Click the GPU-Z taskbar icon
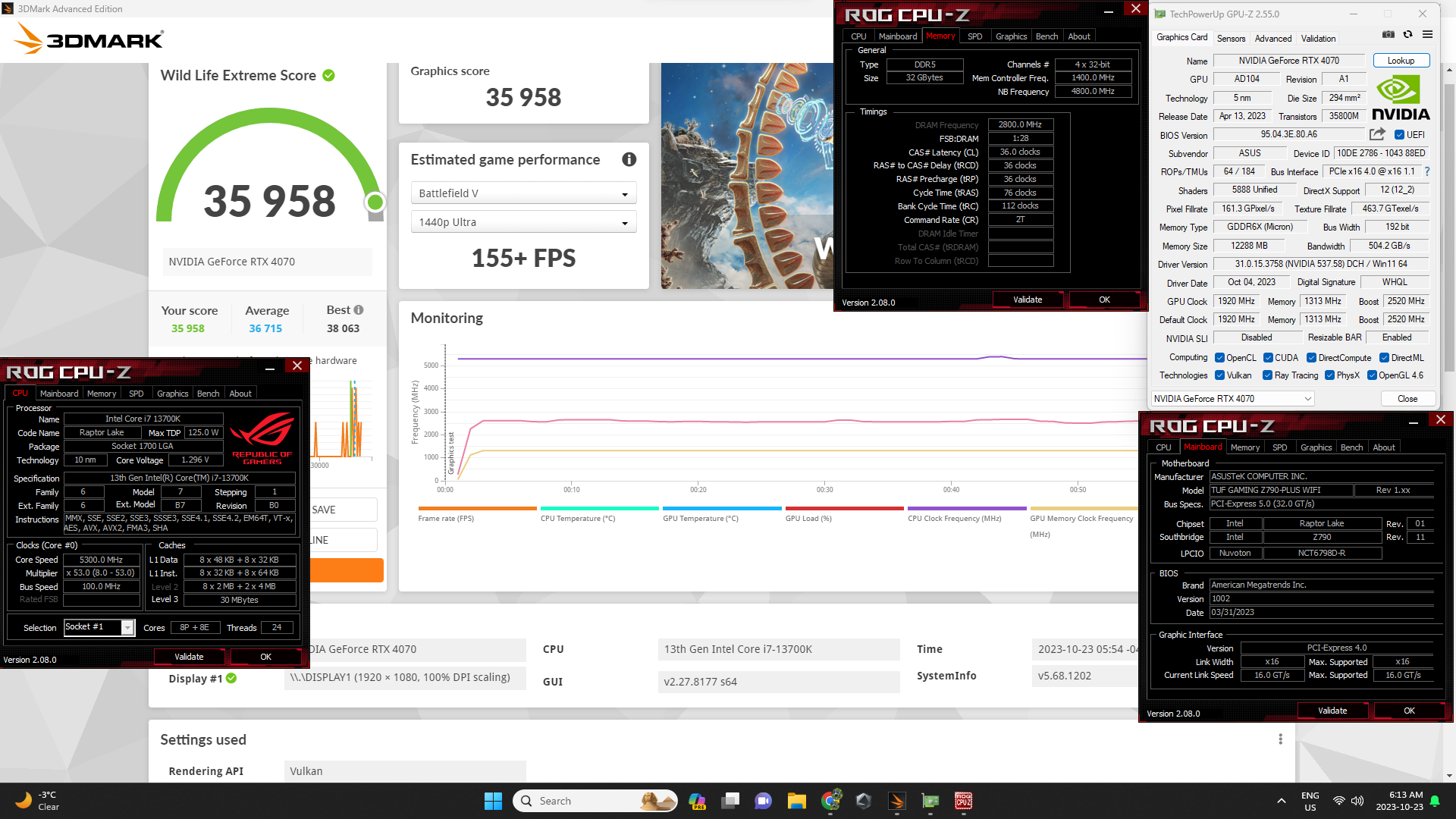 (930, 801)
